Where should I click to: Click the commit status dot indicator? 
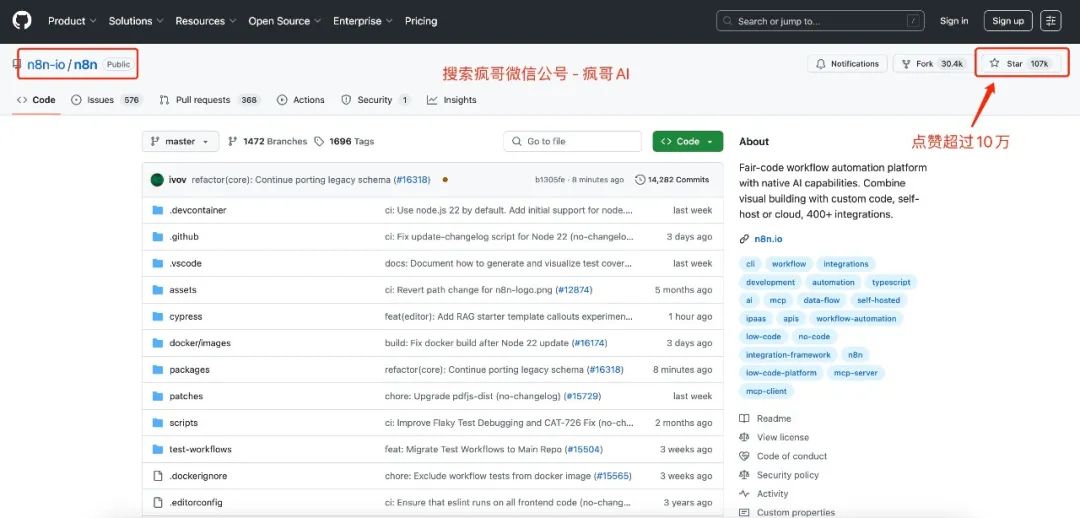[x=445, y=180]
